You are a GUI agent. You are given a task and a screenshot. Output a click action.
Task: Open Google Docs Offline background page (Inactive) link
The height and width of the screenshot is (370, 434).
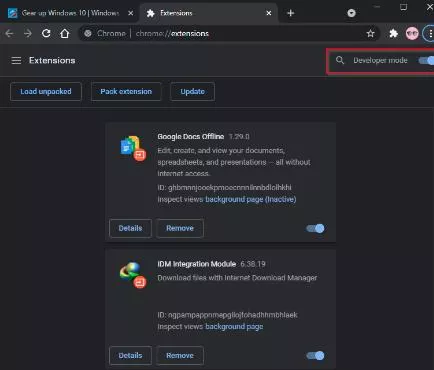tap(251, 199)
